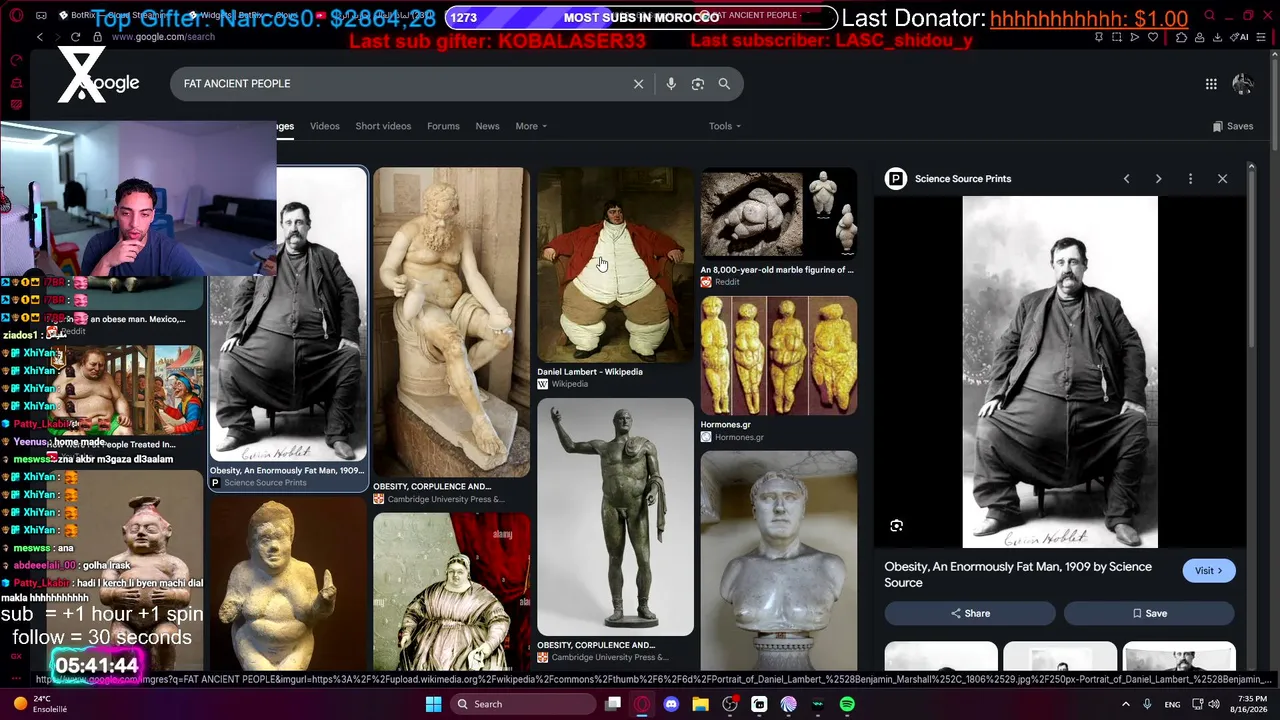This screenshot has height=720, width=1280.
Task: Open Google Lens image search
Action: tap(698, 84)
